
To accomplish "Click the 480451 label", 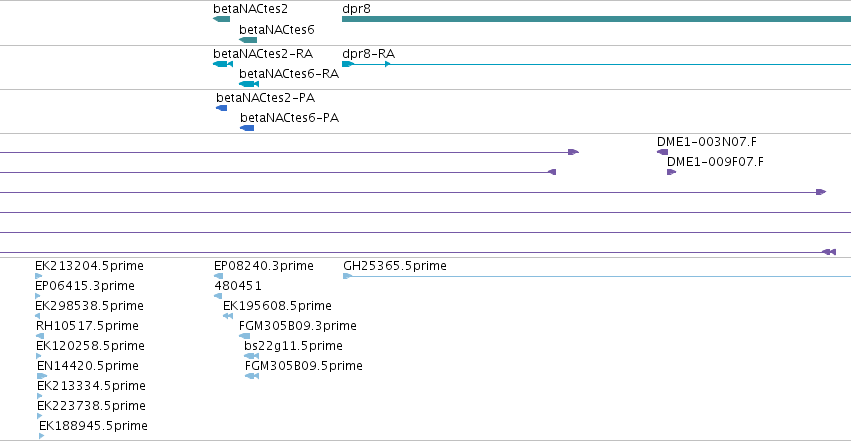I will (238, 286).
